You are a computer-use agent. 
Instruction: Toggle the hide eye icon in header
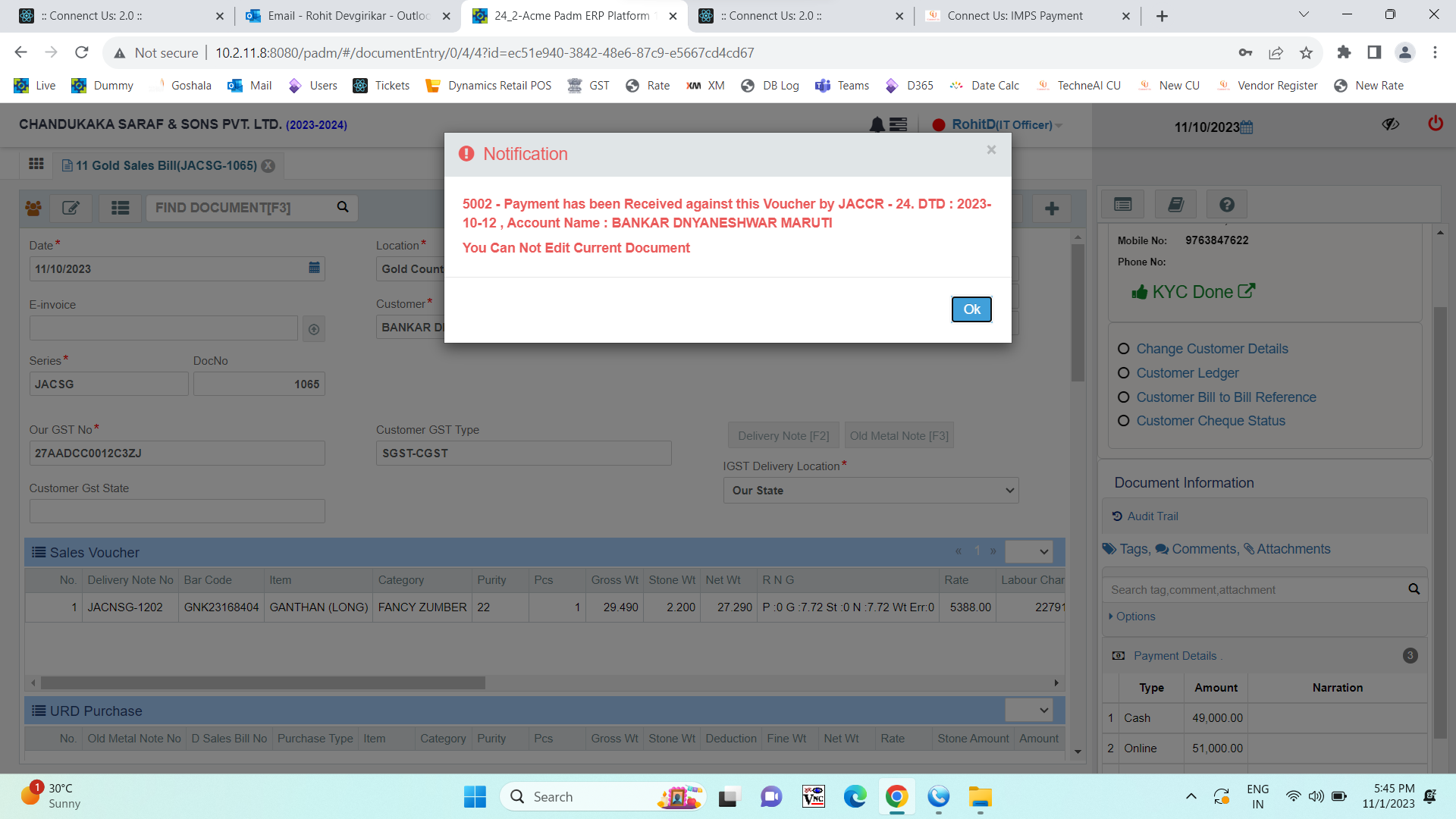(x=1390, y=124)
